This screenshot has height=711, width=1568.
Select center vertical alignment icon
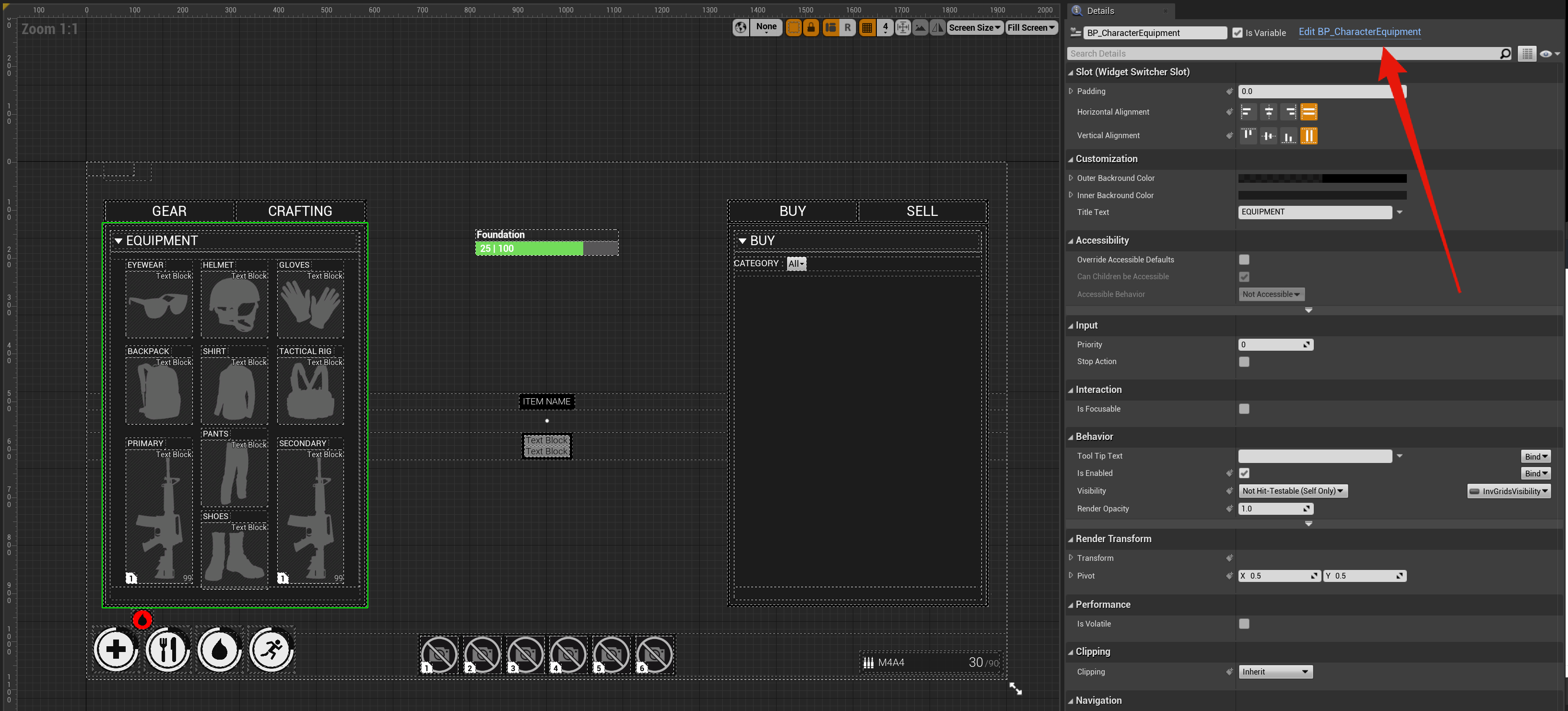[x=1269, y=136]
